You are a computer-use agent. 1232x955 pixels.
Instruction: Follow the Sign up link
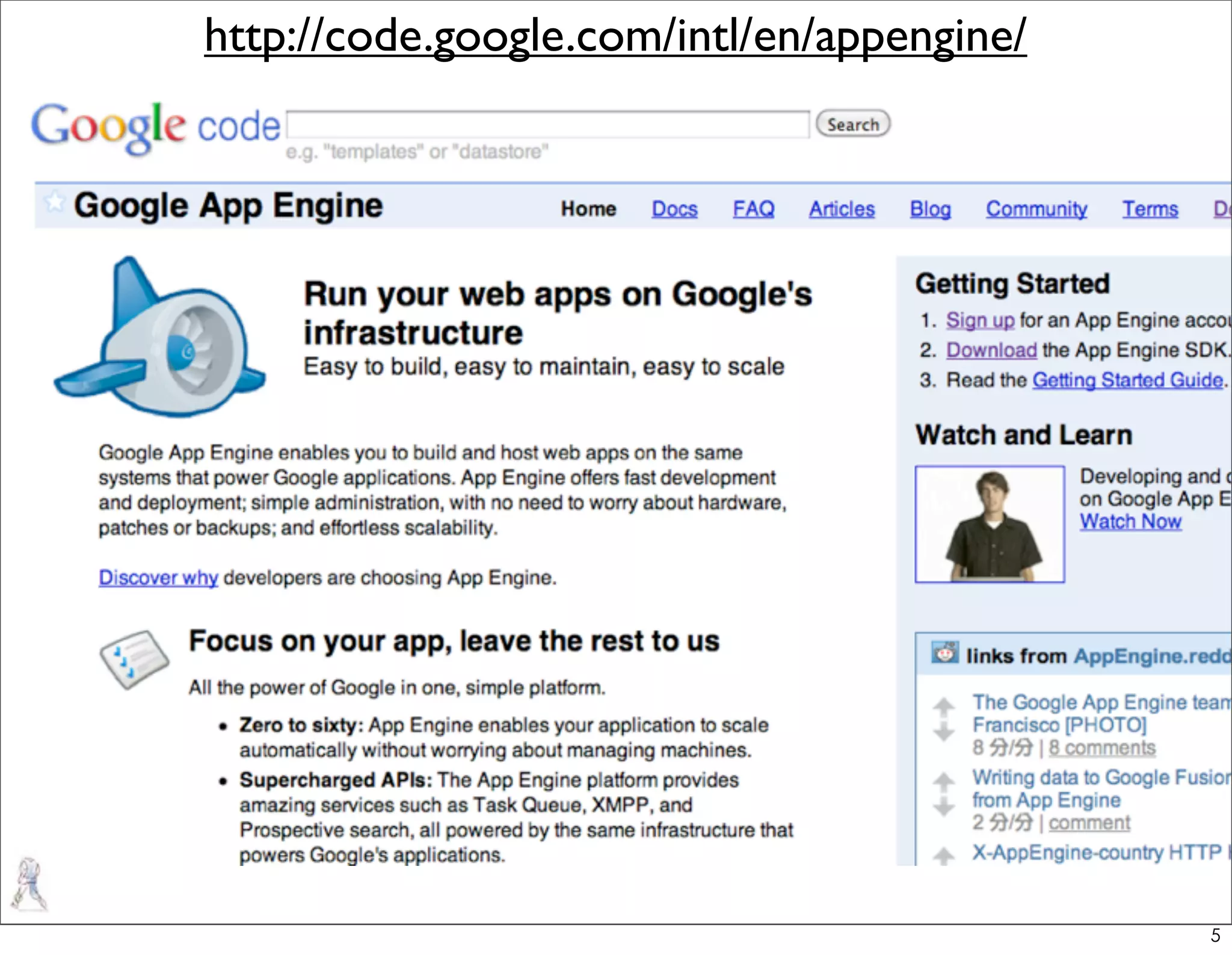point(980,320)
